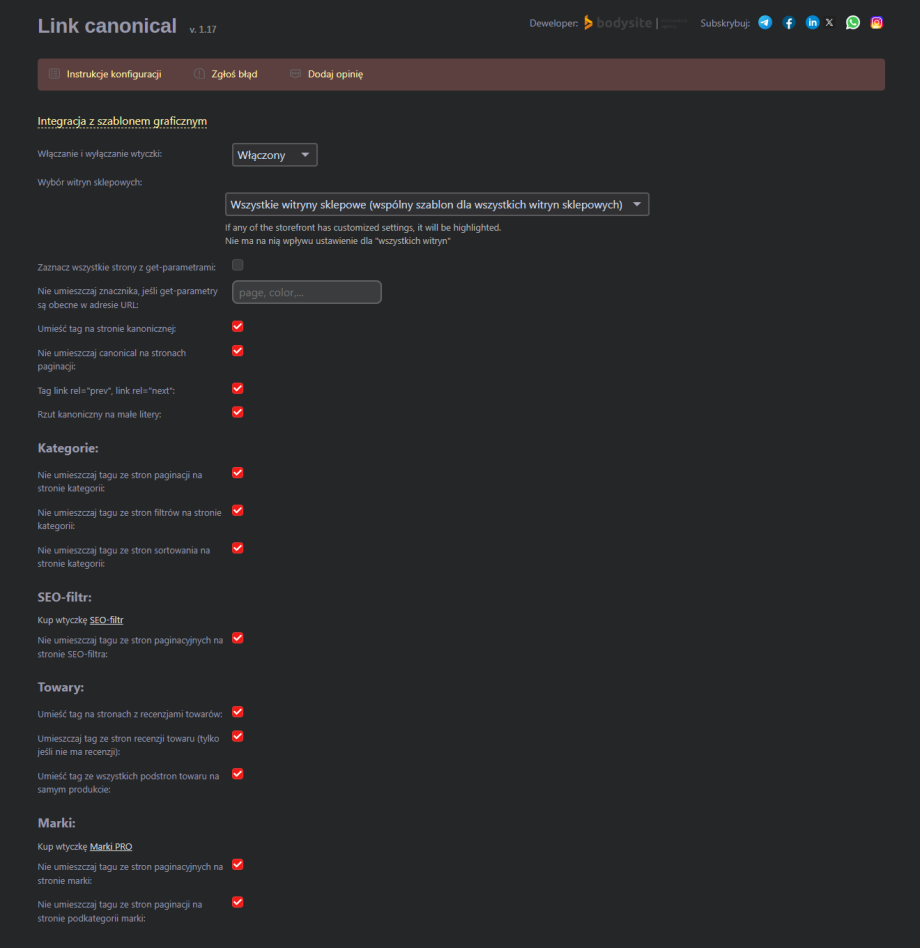Uncheck 'Umieść tag na stronie kanonicznej'
This screenshot has width=920, height=948.
pyautogui.click(x=238, y=326)
